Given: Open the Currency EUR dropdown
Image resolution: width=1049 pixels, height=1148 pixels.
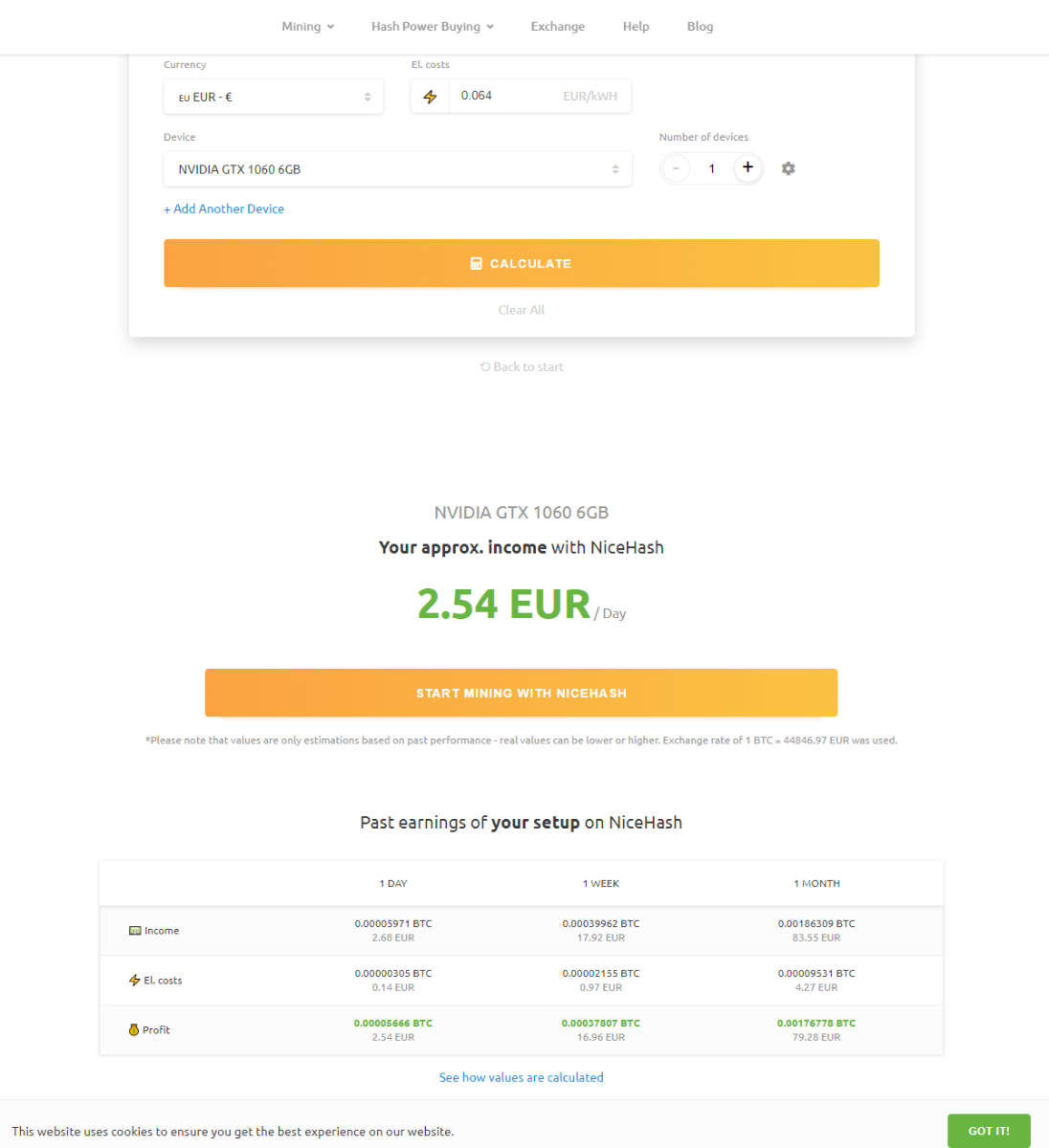Looking at the screenshot, I should point(274,97).
